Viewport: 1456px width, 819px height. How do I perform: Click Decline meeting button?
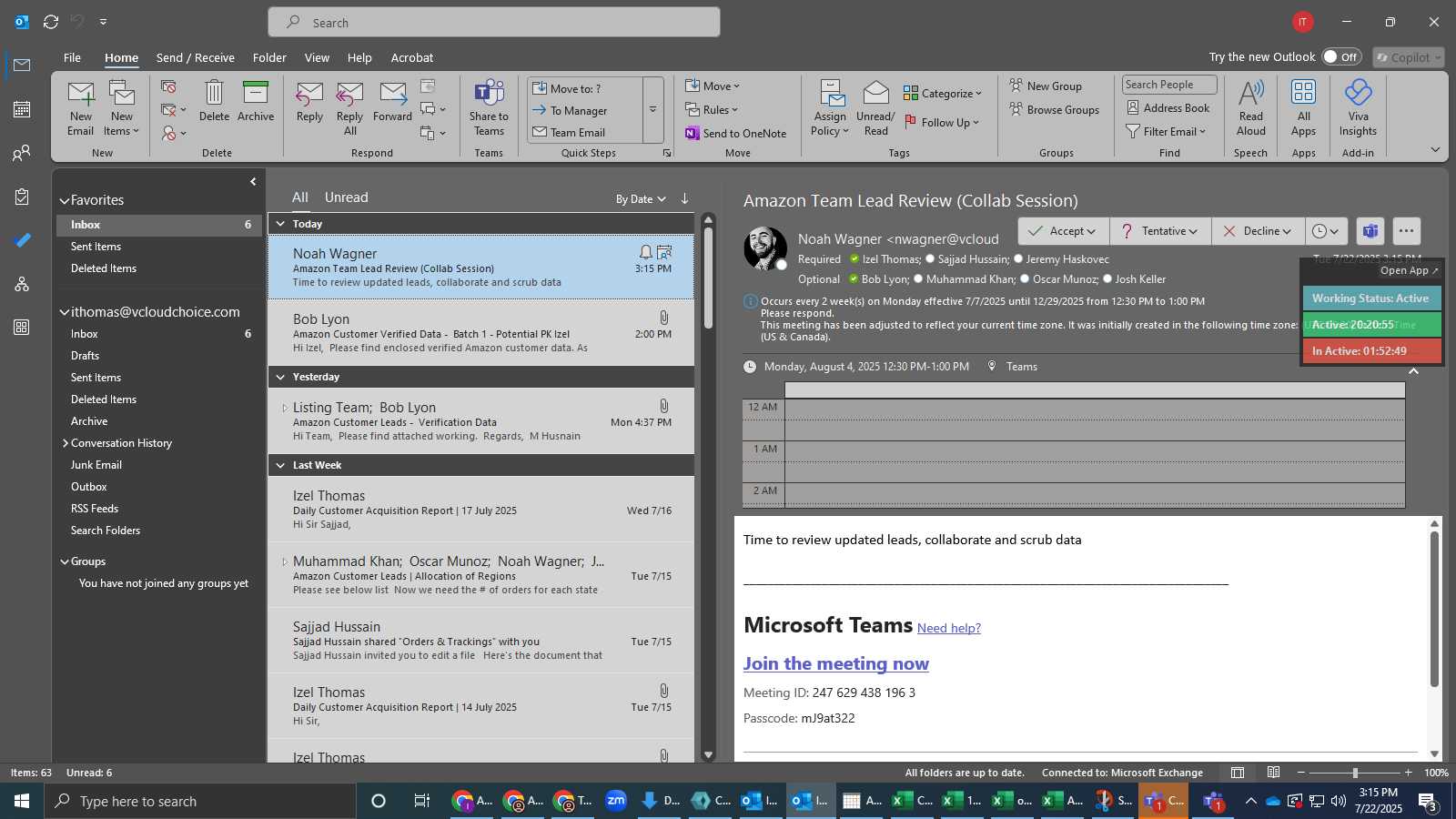click(1258, 231)
